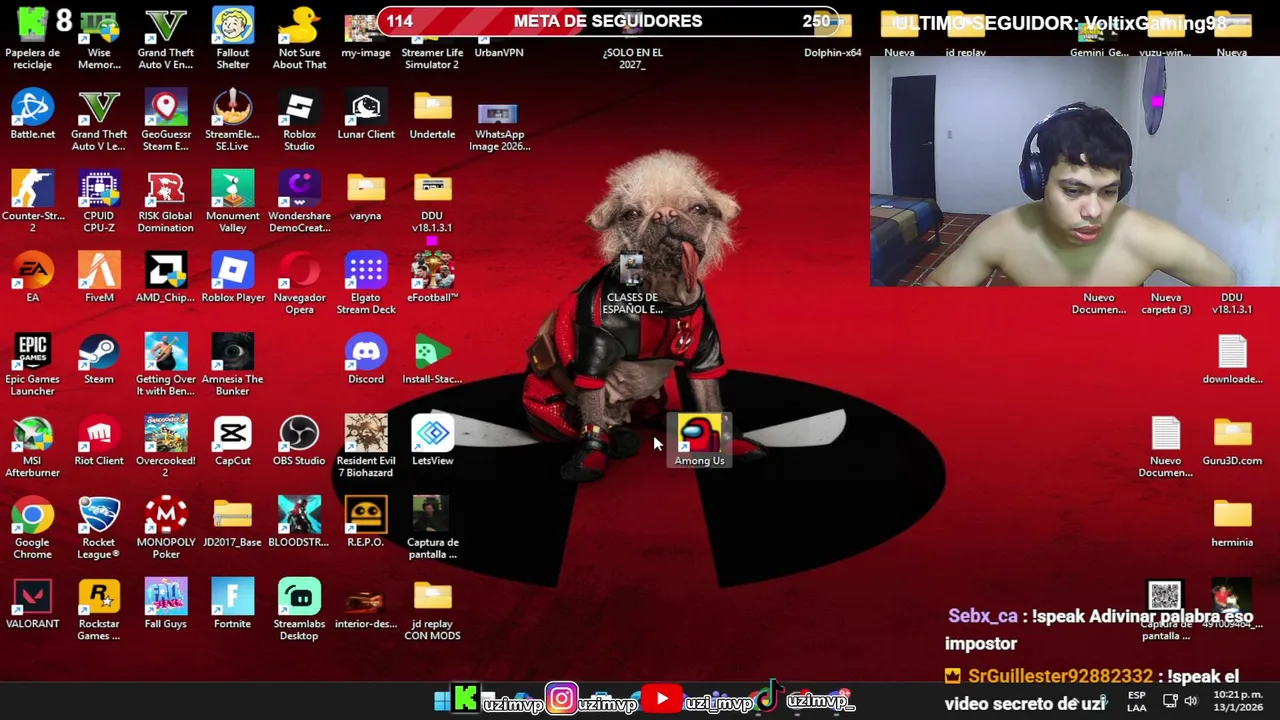1280x720 pixels.
Task: Open MONOPOLY Poker icon
Action: coord(166,528)
